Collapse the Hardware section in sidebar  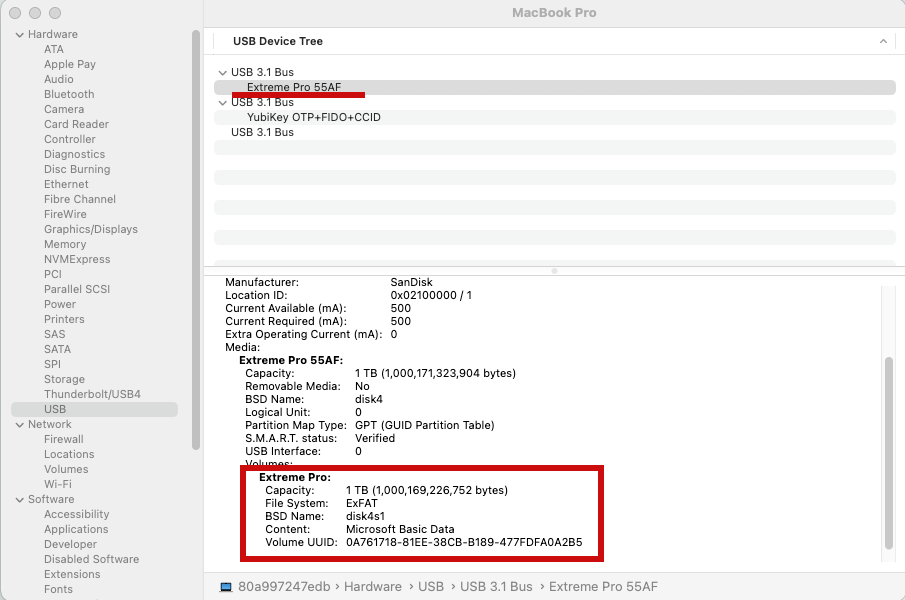[x=20, y=35]
